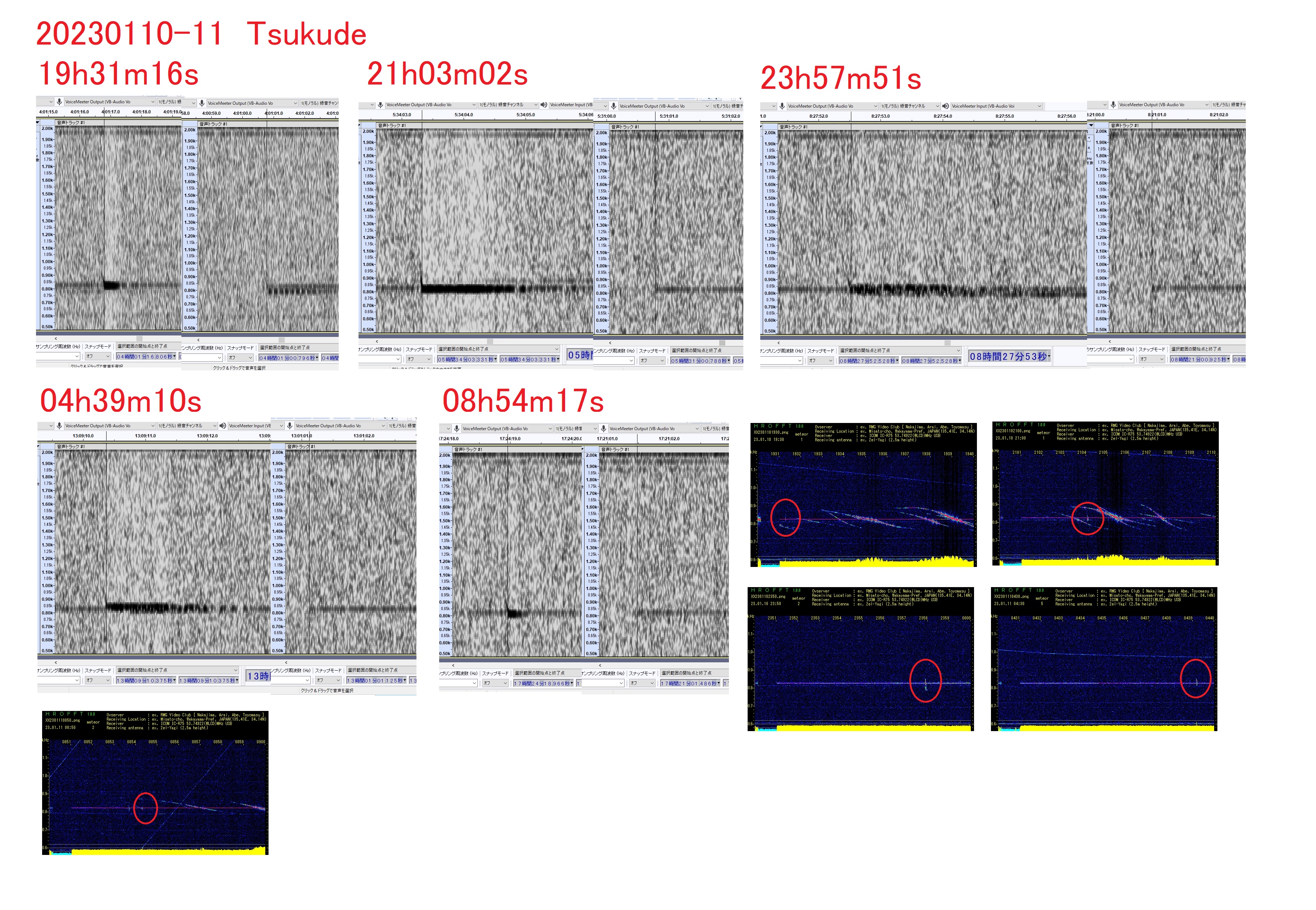Click 音声トラック #1 label above 13:09 spectrogram
The image size is (1316, 910).
pos(71,446)
